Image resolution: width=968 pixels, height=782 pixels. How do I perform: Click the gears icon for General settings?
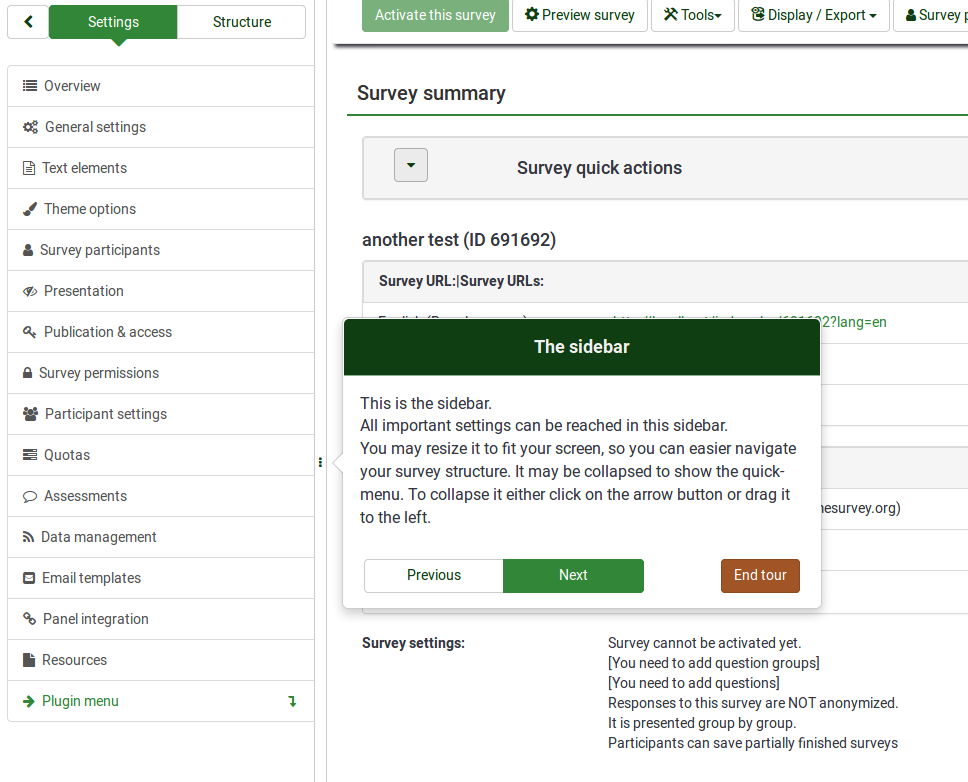(x=31, y=127)
